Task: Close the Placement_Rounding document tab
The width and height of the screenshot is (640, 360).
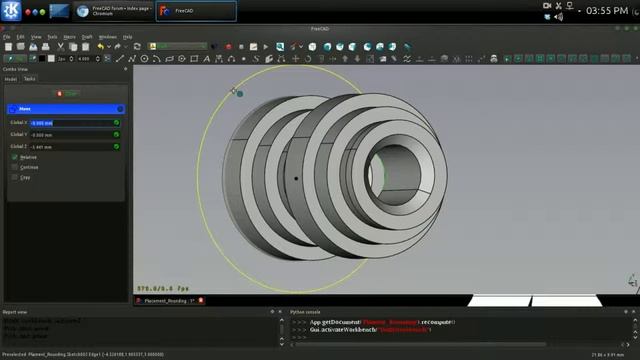Action: coord(201,301)
